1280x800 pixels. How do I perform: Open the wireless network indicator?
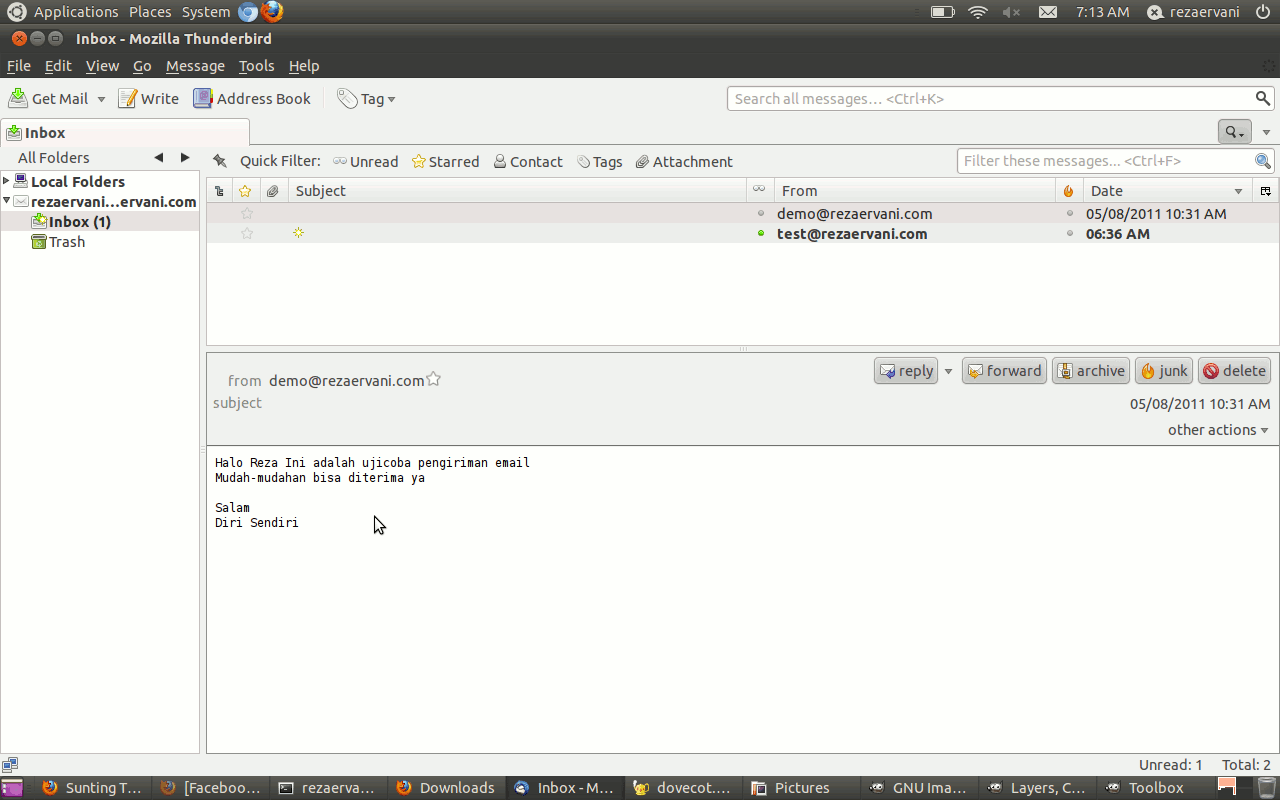pyautogui.click(x=977, y=12)
